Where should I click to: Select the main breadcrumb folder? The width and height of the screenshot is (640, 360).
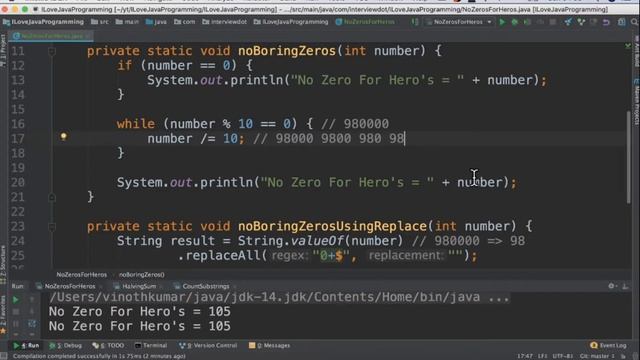click(x=127, y=22)
